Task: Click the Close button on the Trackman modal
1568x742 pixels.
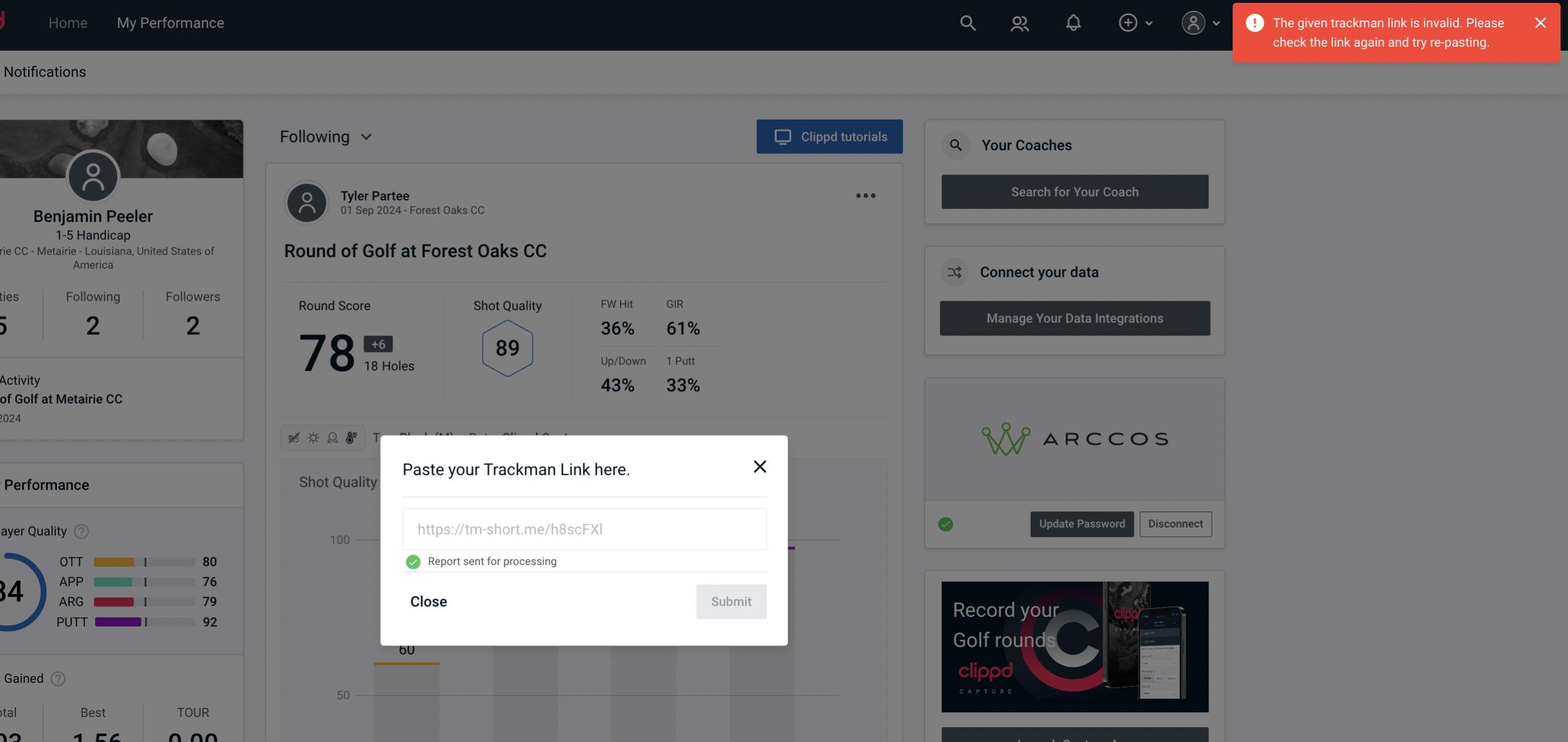Action: 428,601
